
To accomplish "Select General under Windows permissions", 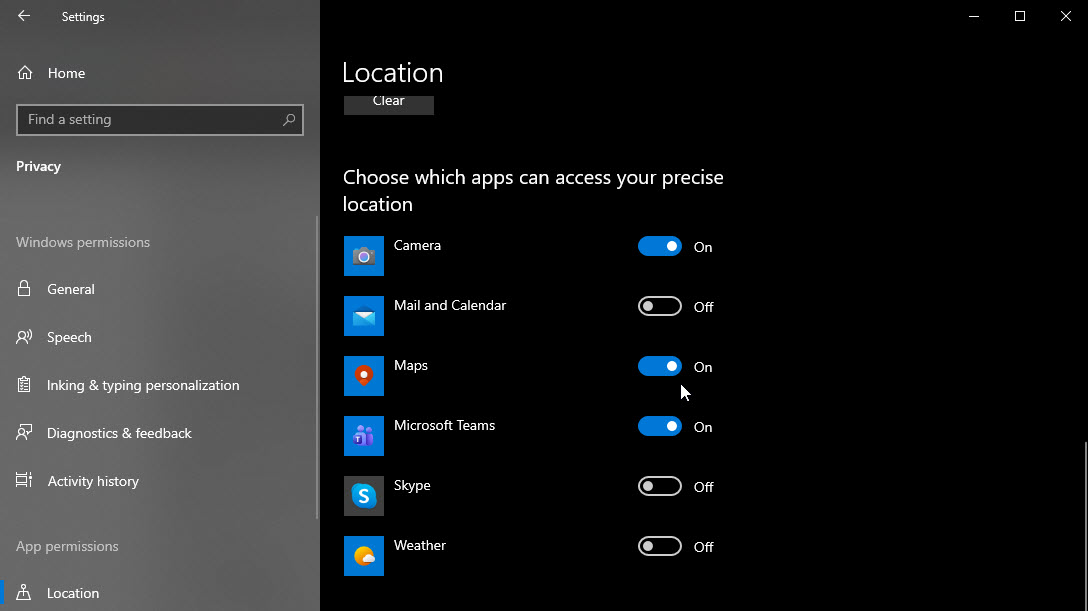I will coord(72,289).
